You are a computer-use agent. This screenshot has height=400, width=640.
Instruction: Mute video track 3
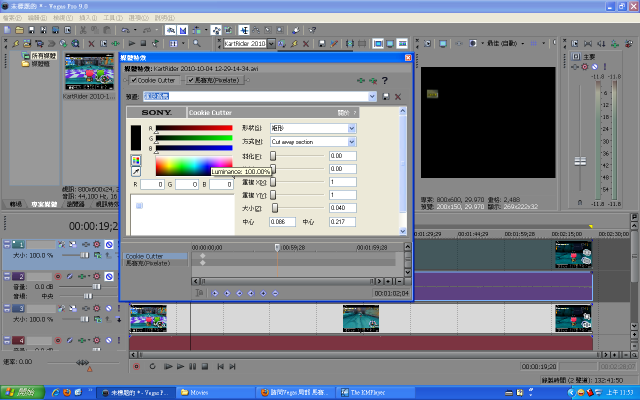pos(109,309)
